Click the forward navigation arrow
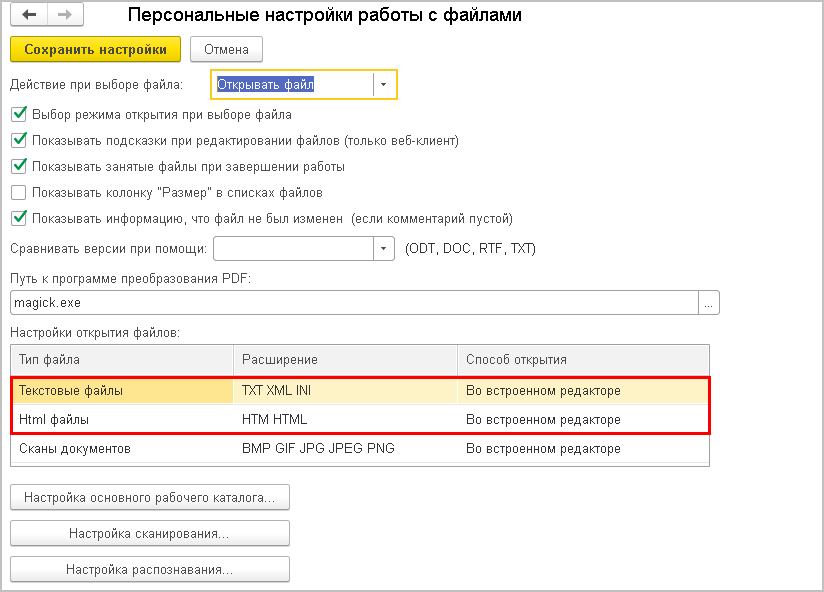Image resolution: width=824 pixels, height=592 pixels. point(64,16)
